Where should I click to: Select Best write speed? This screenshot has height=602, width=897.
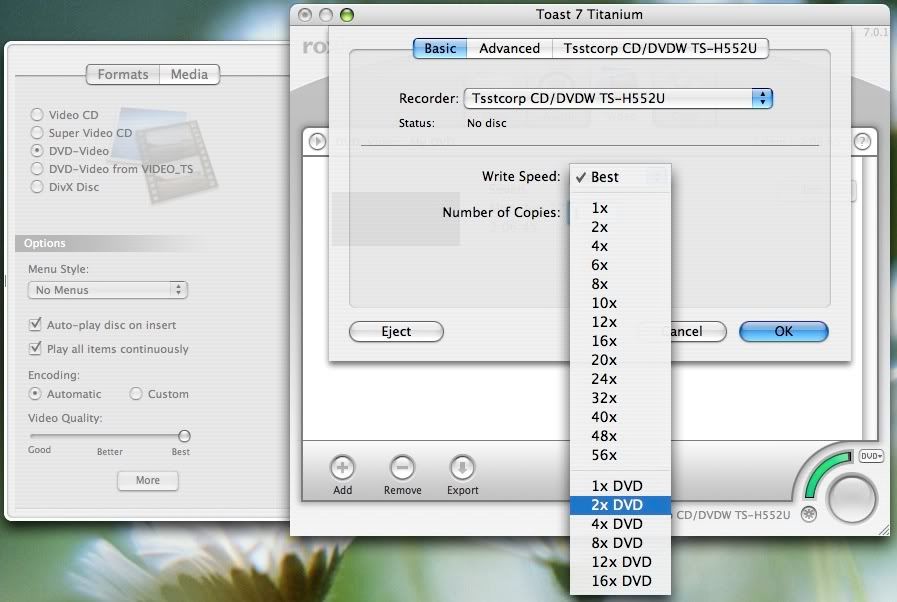coord(620,177)
